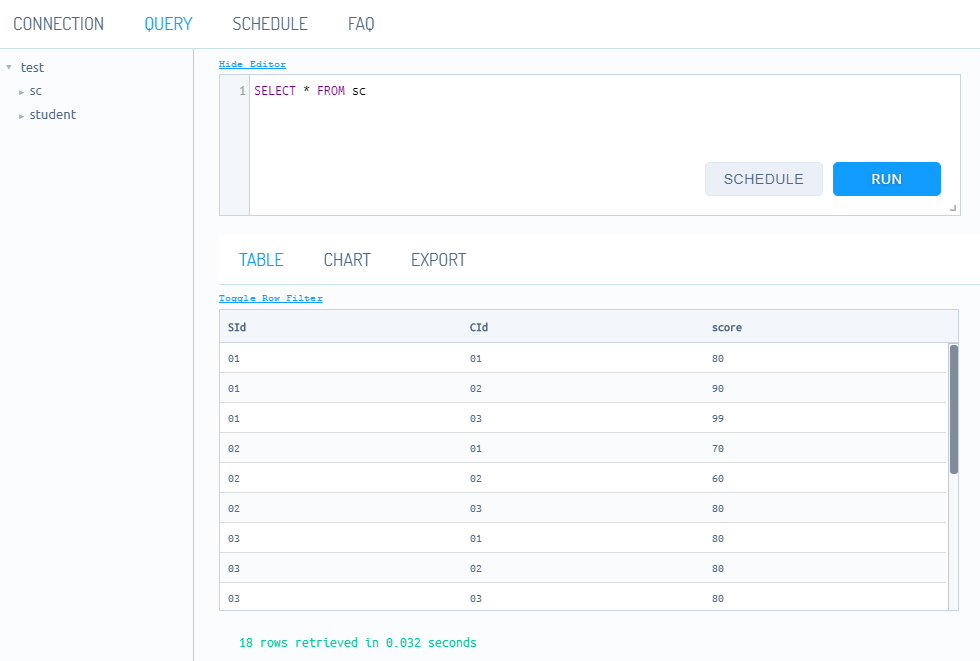Open the FAQ page

click(361, 24)
